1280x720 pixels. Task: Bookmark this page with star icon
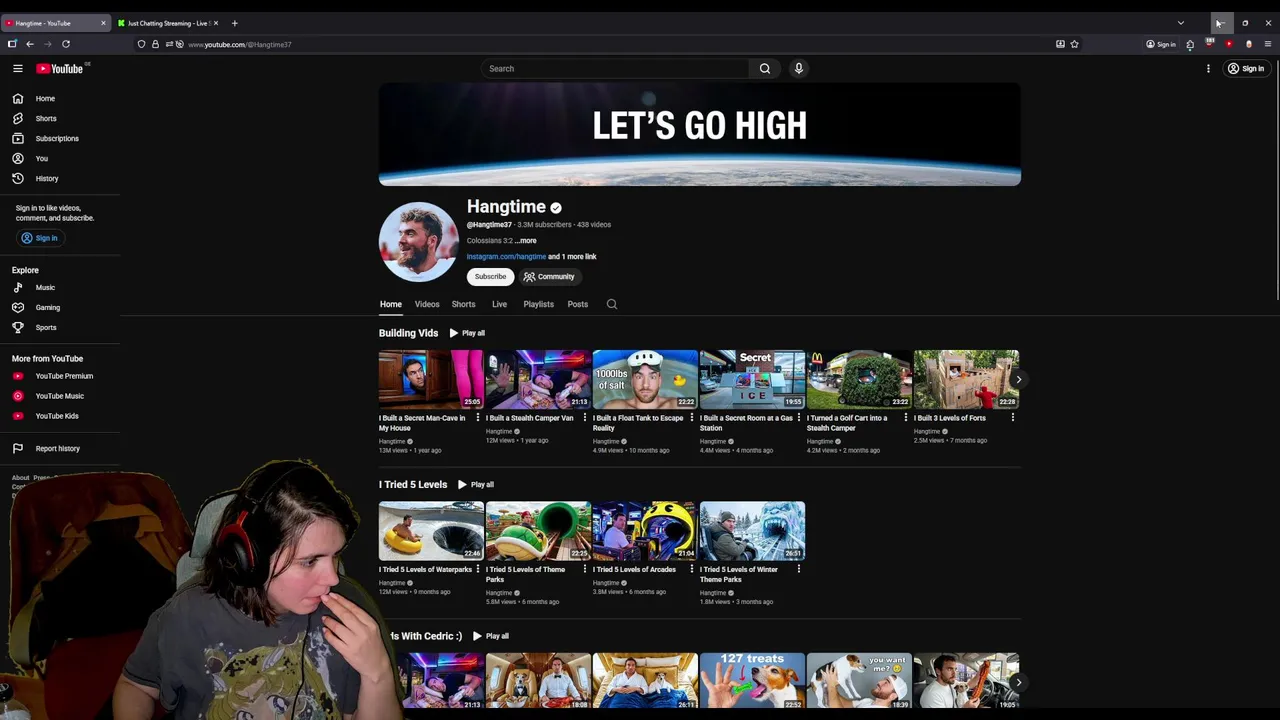click(1074, 44)
